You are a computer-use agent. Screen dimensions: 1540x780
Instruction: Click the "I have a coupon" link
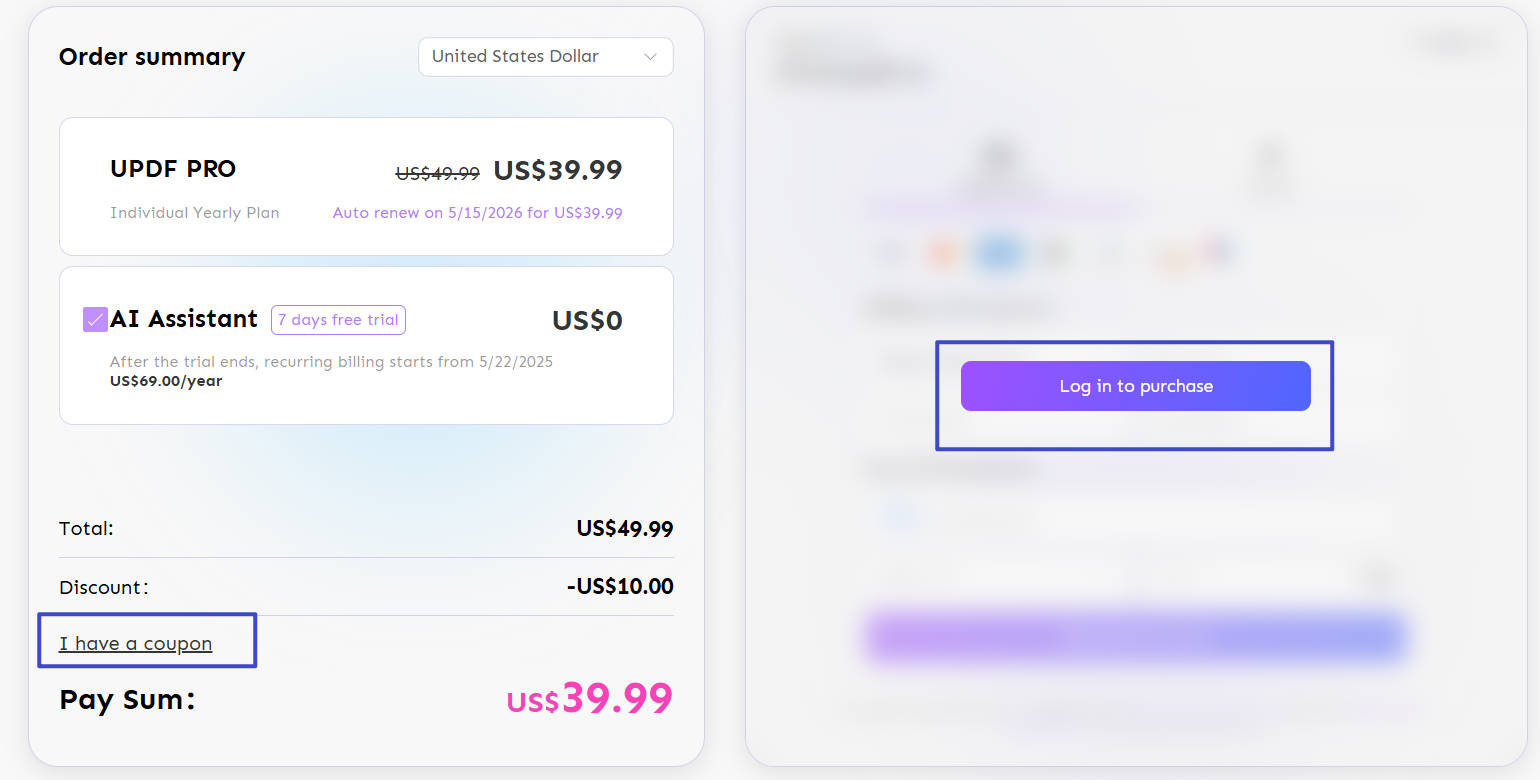136,643
